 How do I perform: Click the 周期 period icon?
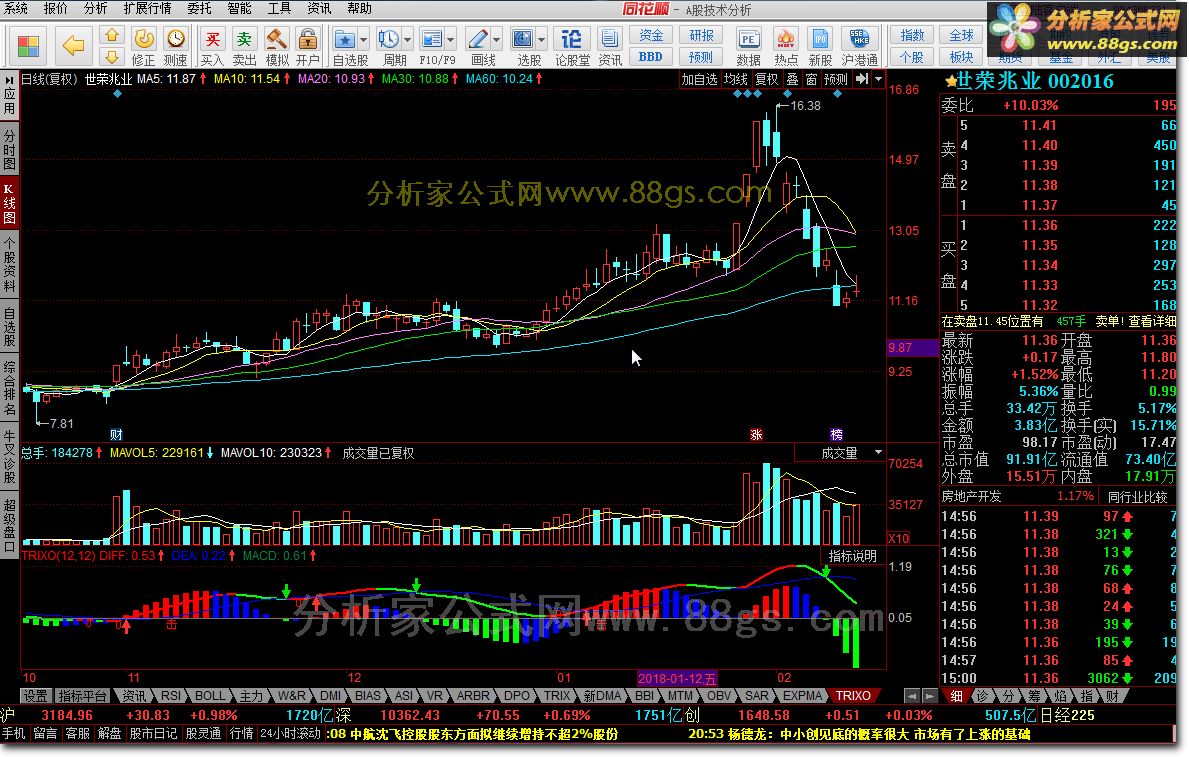coord(389,39)
